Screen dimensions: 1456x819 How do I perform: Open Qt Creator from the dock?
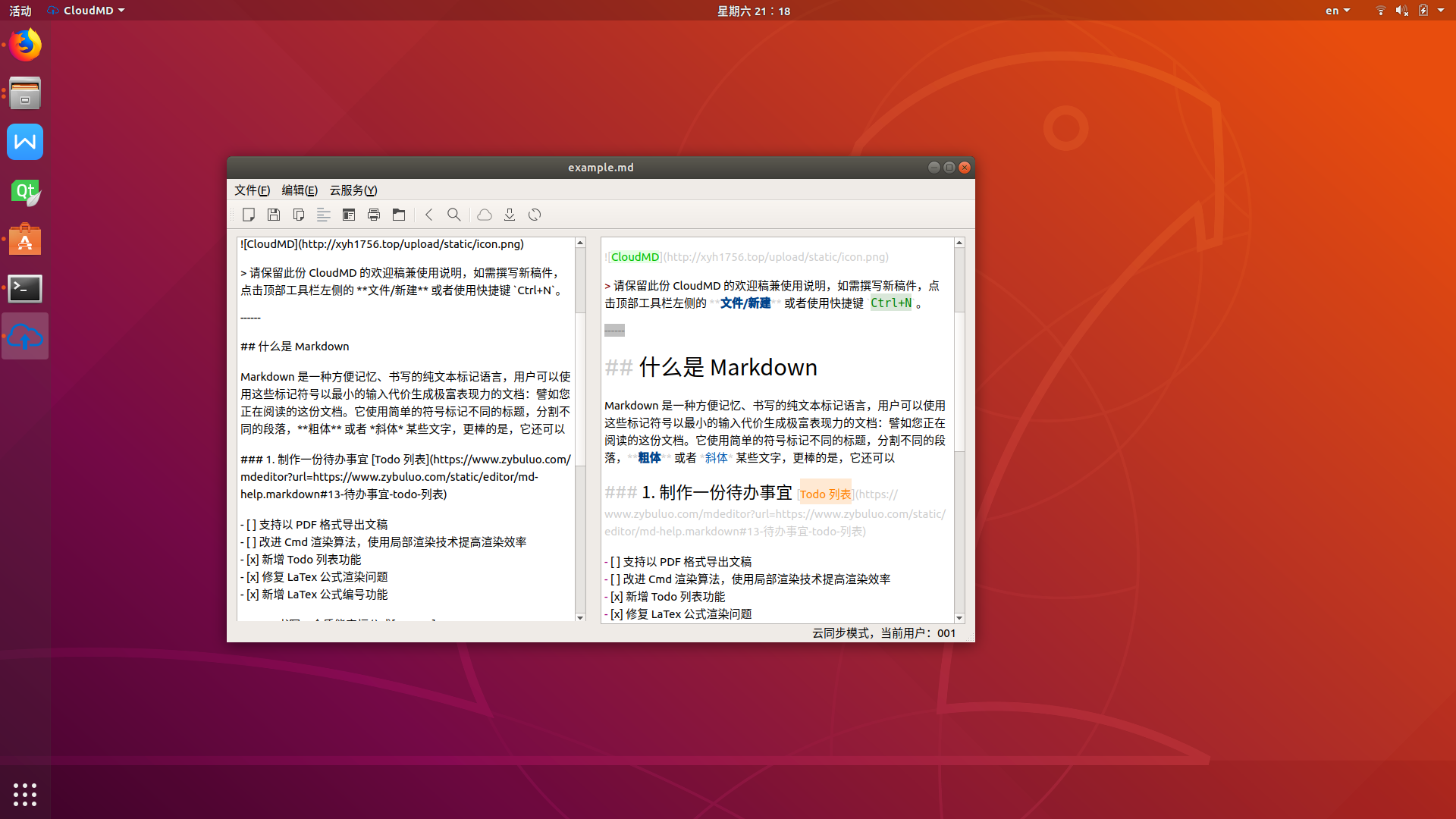click(x=25, y=191)
